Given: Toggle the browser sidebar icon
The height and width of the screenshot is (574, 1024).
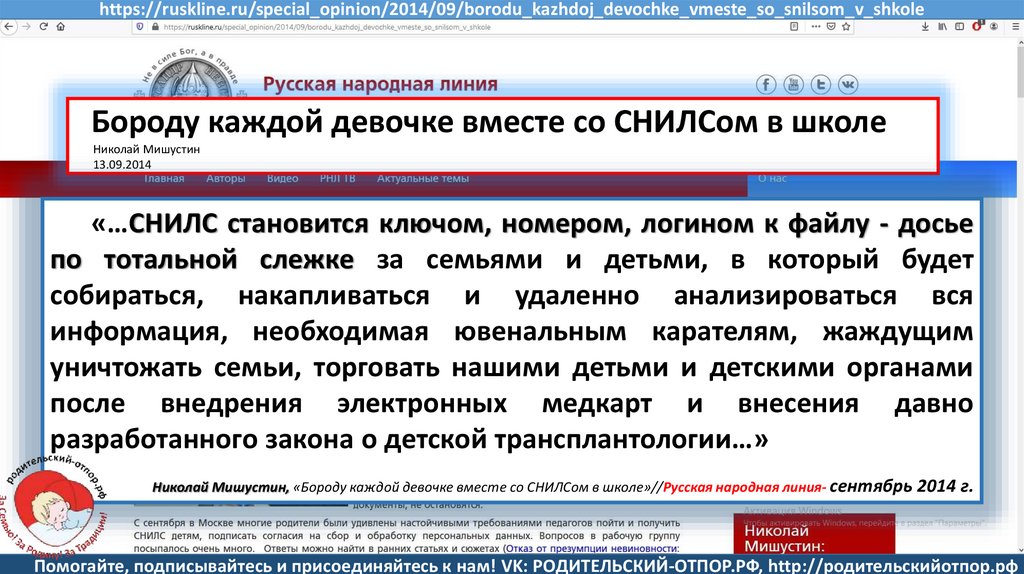Looking at the screenshot, I should pos(959,27).
